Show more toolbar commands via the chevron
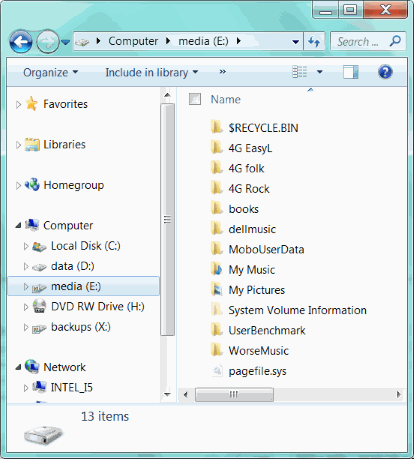Screen dimensions: 414x459 click(x=223, y=72)
